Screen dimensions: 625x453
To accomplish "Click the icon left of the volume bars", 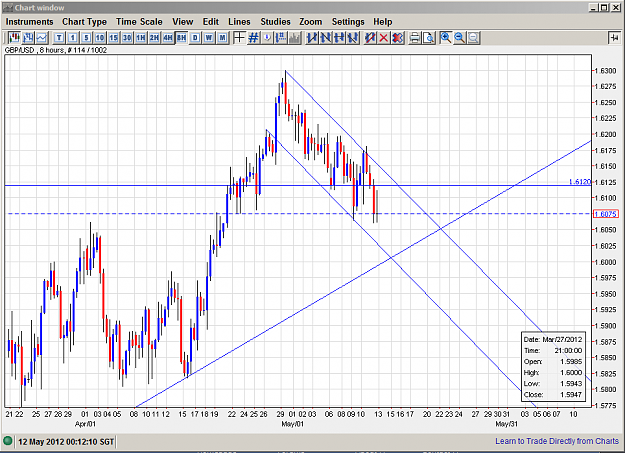I will [x=281, y=38].
